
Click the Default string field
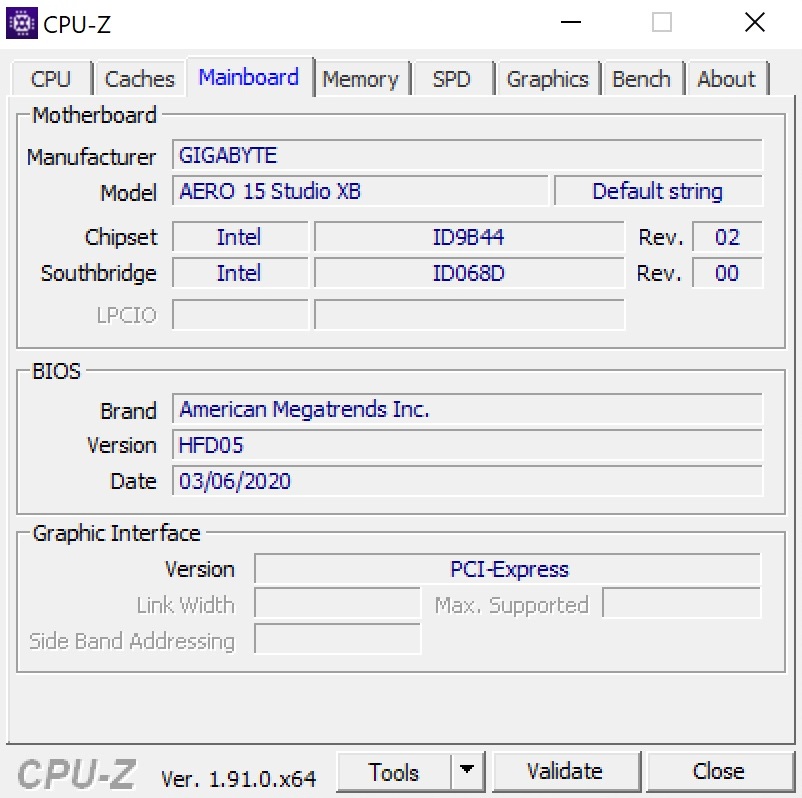tap(658, 191)
